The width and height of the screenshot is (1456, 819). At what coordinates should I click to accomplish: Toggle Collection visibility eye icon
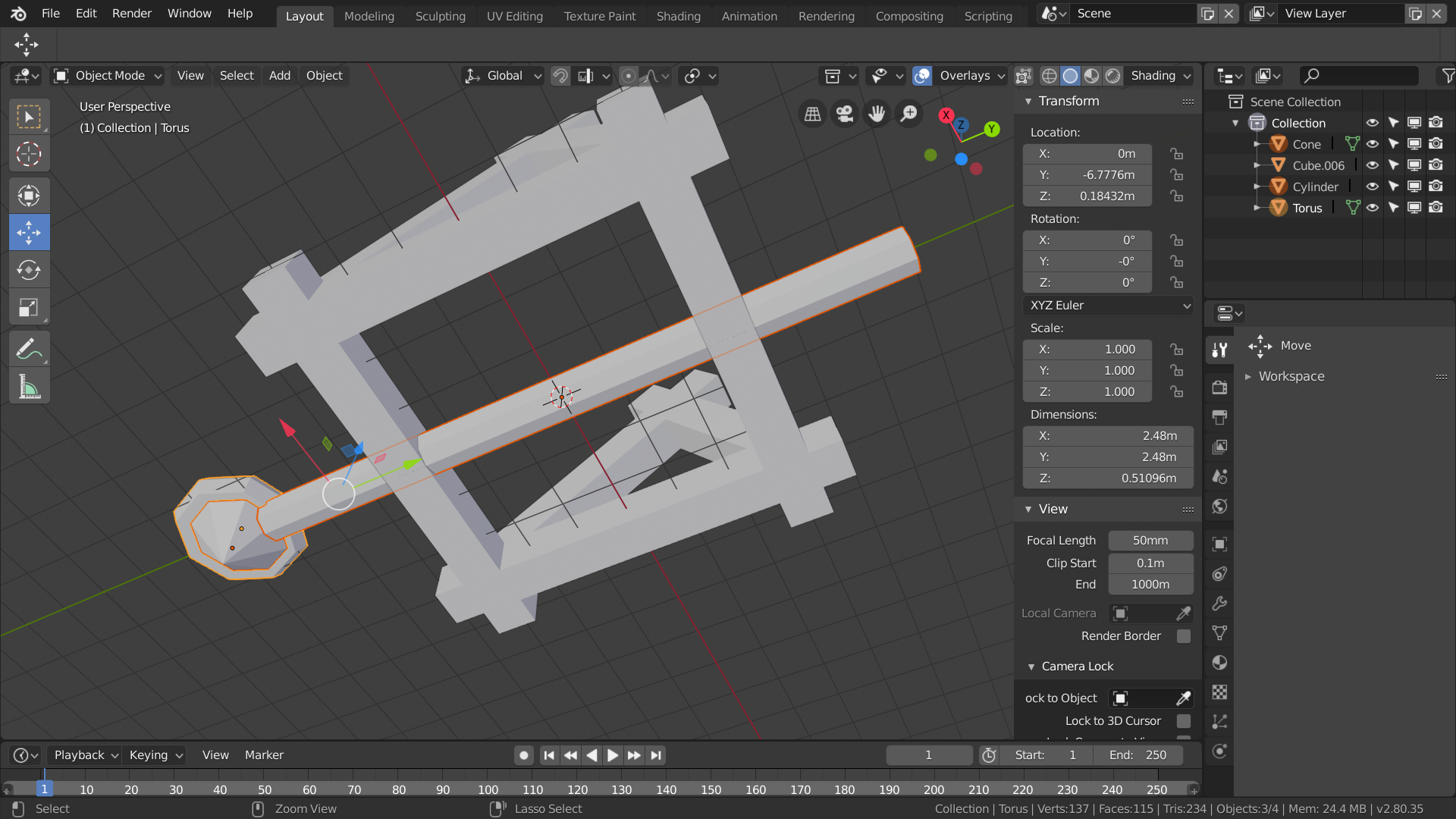point(1373,123)
